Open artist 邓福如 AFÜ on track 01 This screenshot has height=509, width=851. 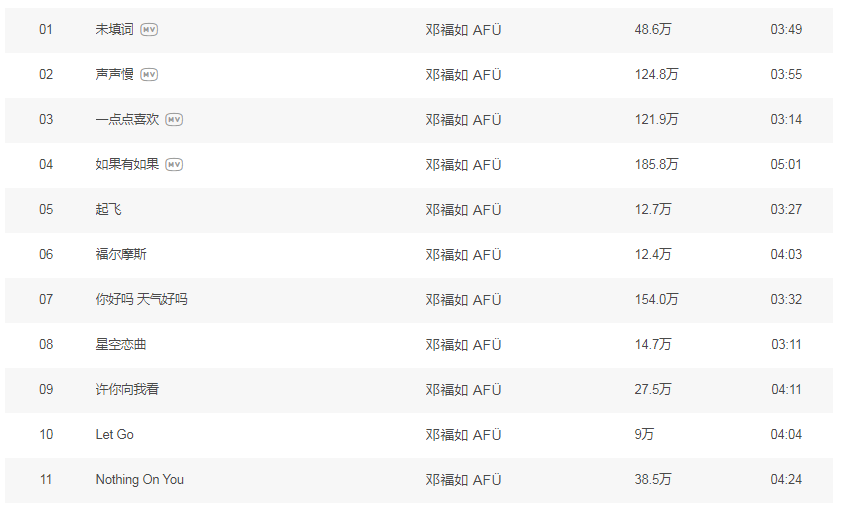click(463, 30)
